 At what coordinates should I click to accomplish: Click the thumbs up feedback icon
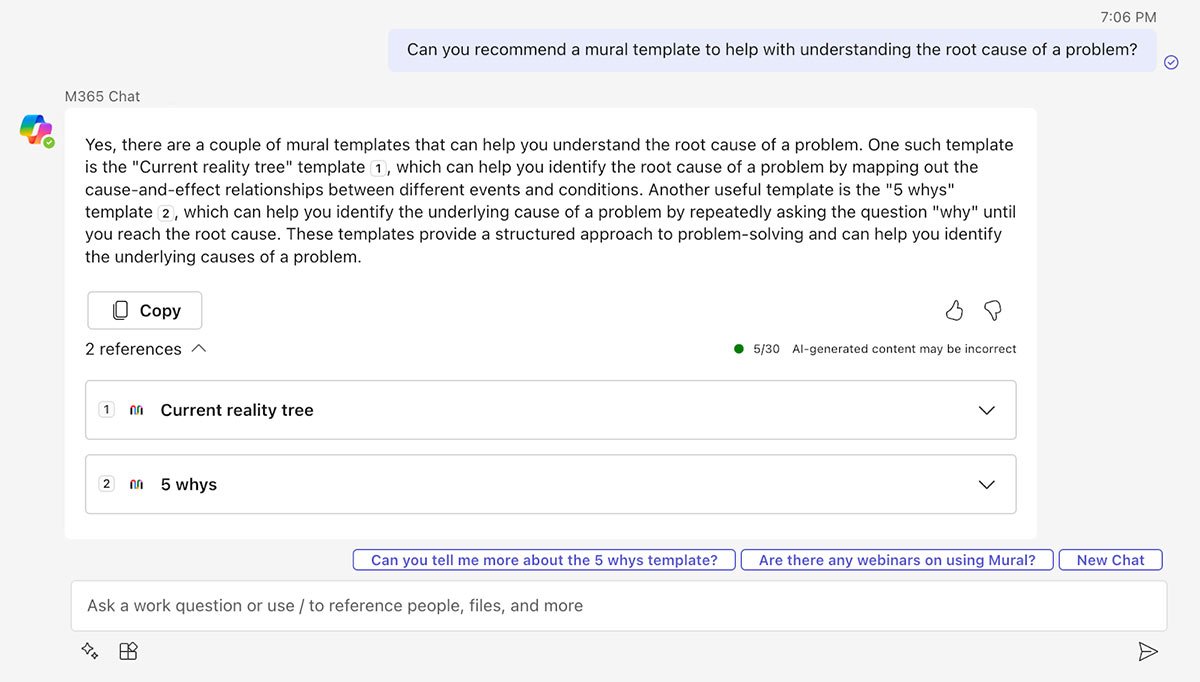[x=954, y=310]
